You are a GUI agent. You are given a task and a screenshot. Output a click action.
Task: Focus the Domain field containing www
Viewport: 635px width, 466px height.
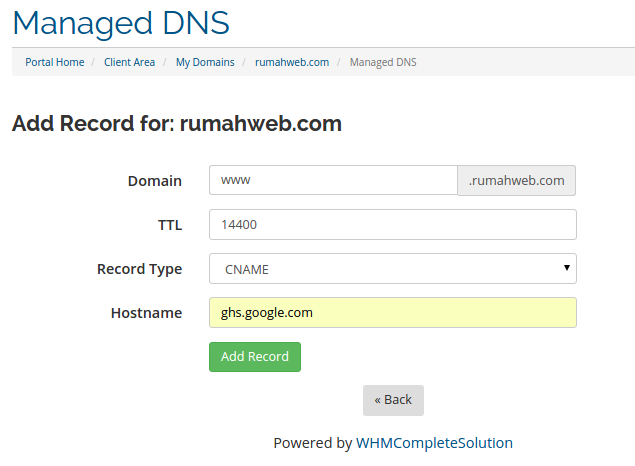[x=332, y=180]
